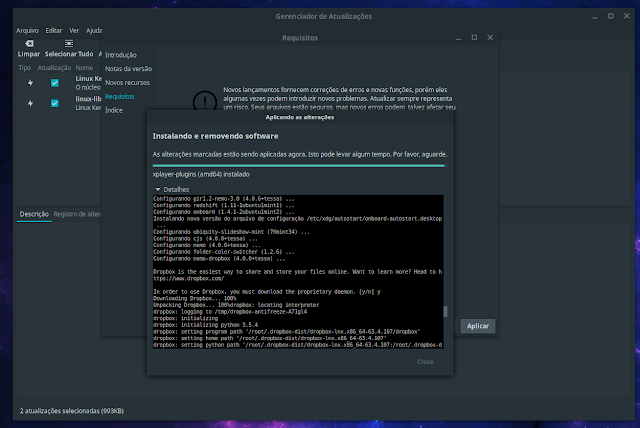Open the Ajuda menu

(94, 31)
